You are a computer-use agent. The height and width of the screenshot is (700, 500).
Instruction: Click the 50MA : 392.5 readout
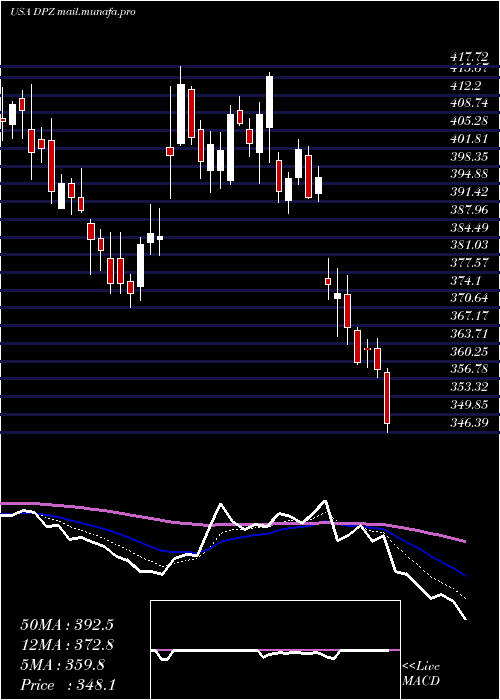click(x=65, y=625)
